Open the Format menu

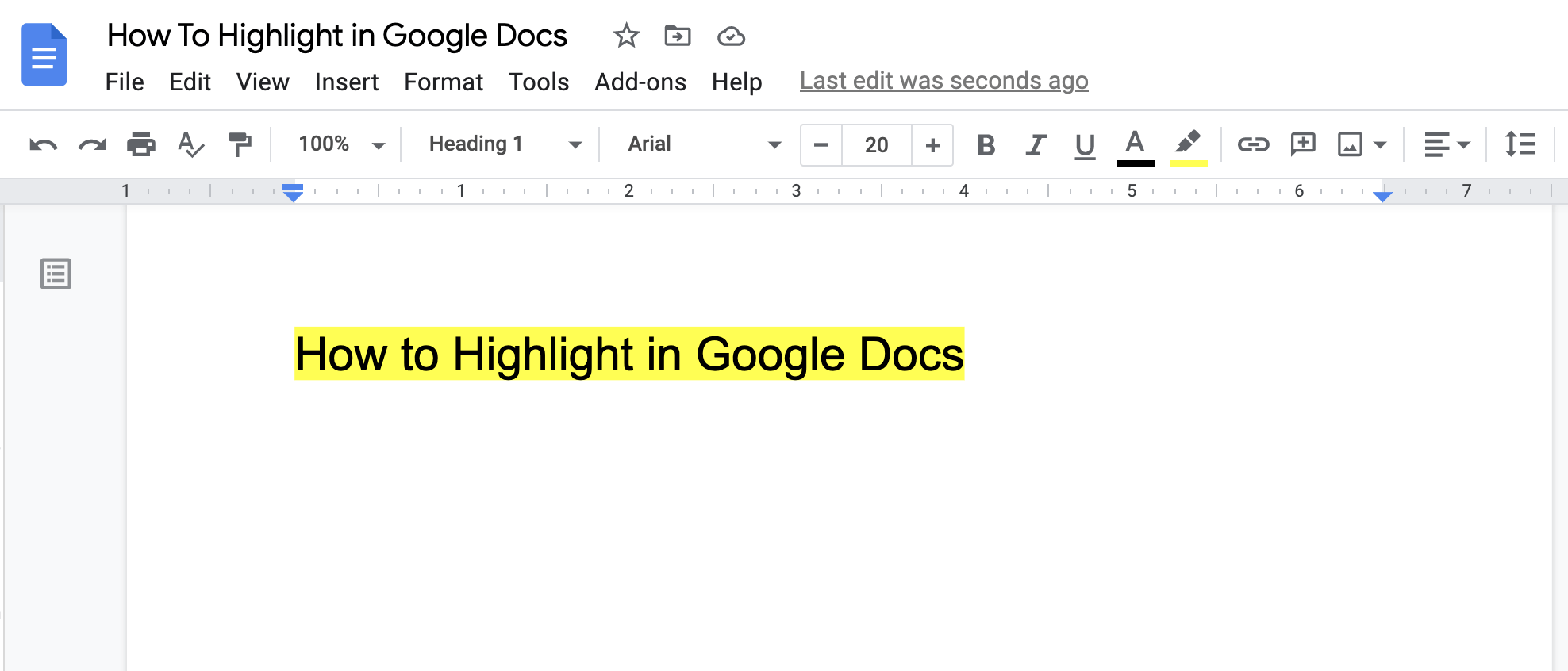tap(444, 82)
